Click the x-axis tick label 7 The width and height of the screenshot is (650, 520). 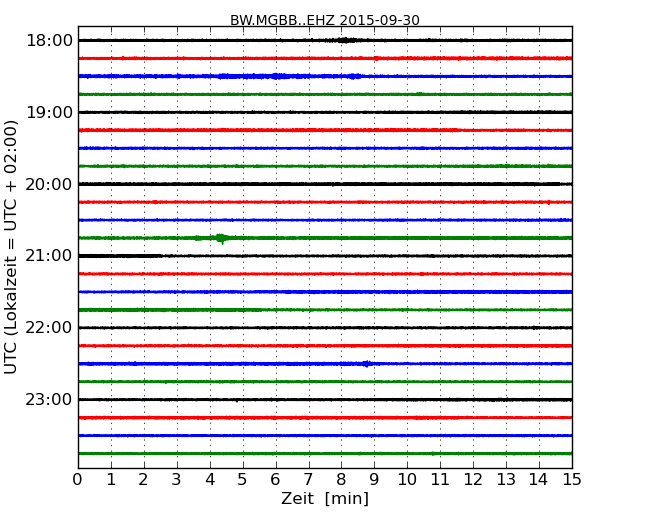pyautogui.click(x=308, y=479)
